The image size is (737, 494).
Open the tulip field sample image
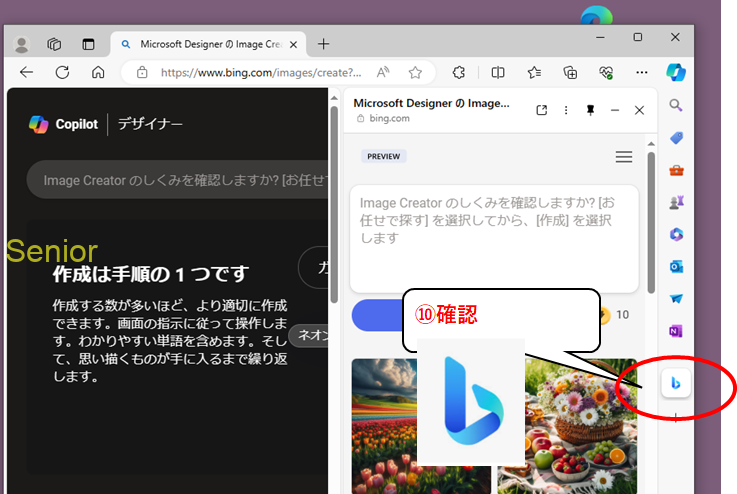point(384,426)
